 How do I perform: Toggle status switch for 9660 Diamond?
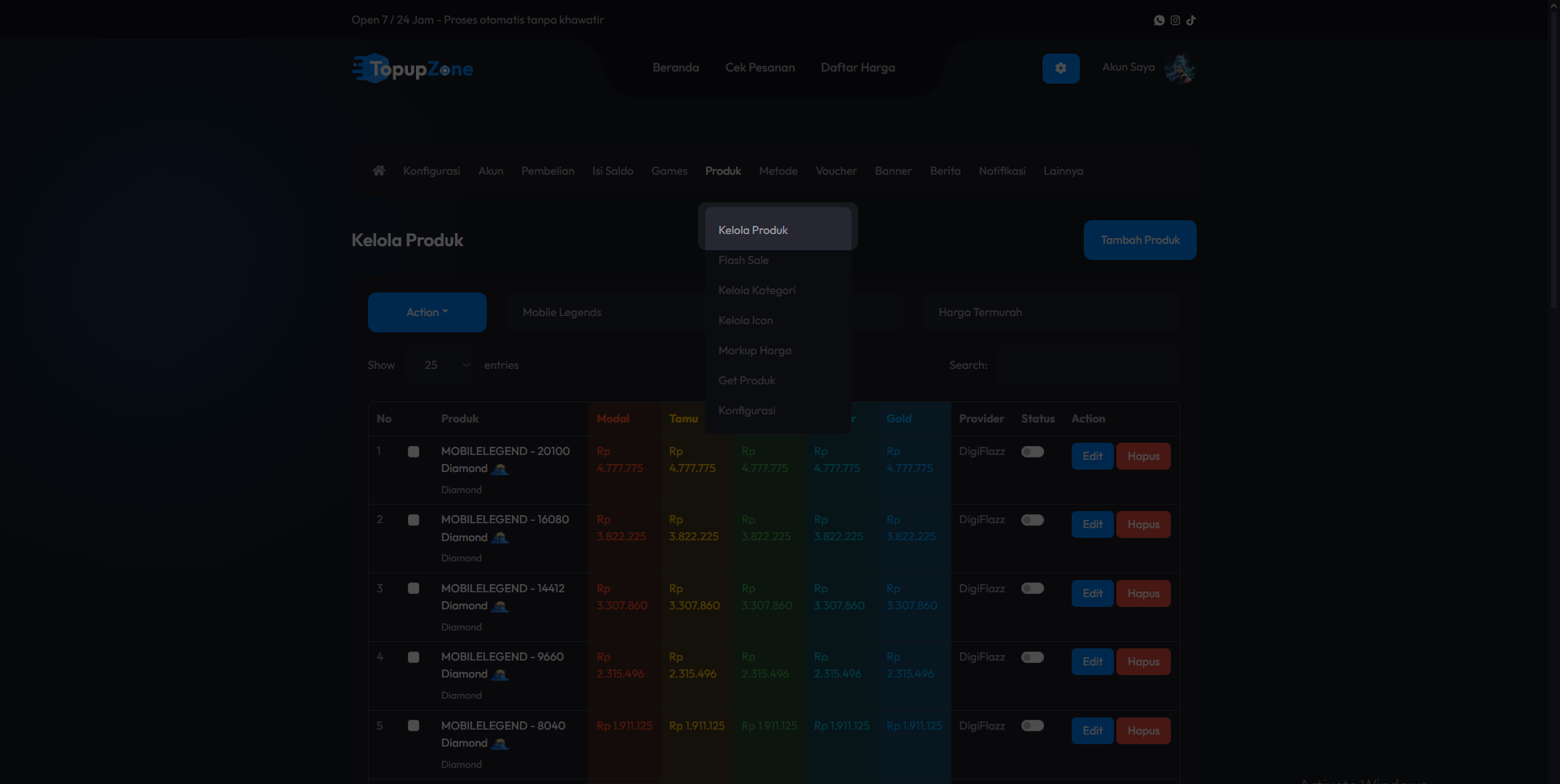pos(1033,657)
